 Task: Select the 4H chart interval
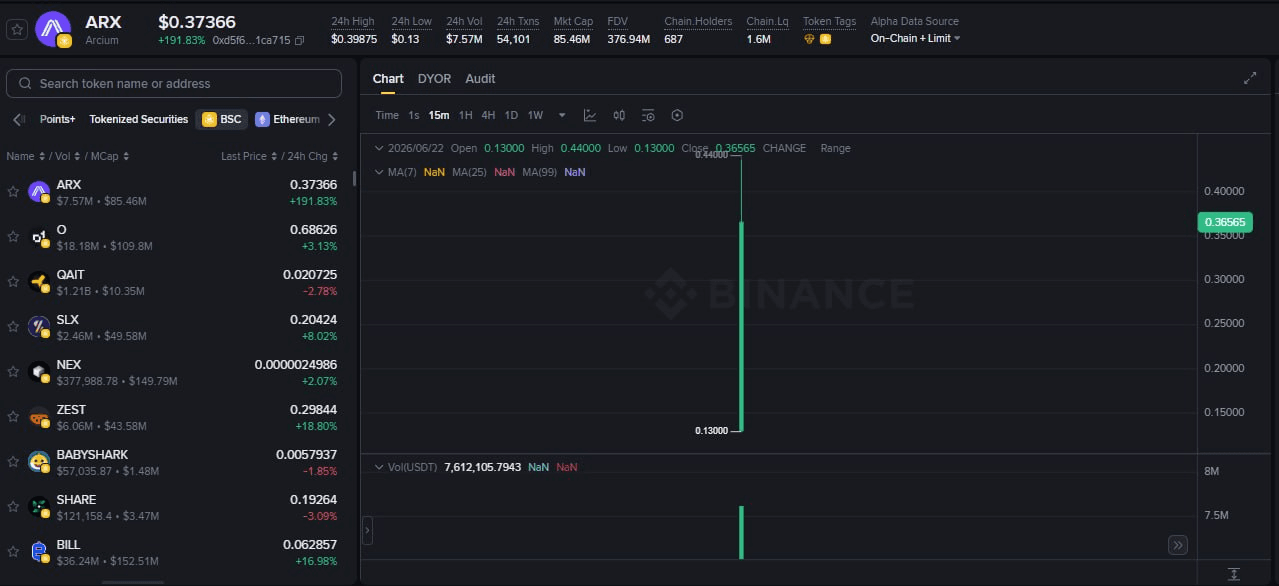[x=488, y=115]
